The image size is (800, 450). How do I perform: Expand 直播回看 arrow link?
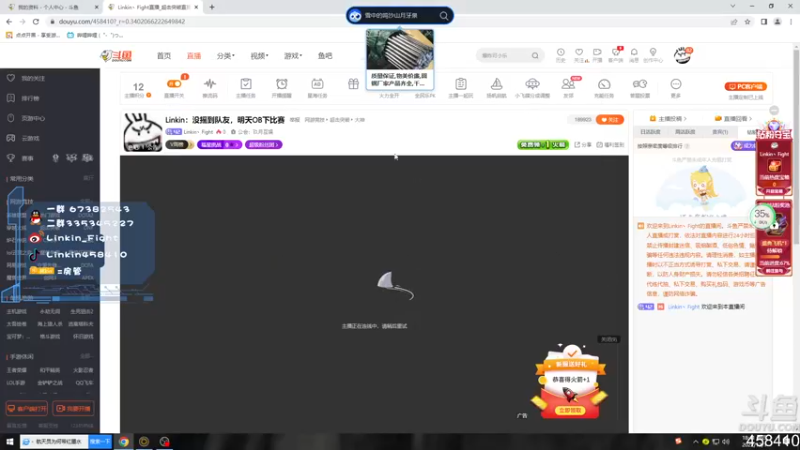tap(734, 119)
